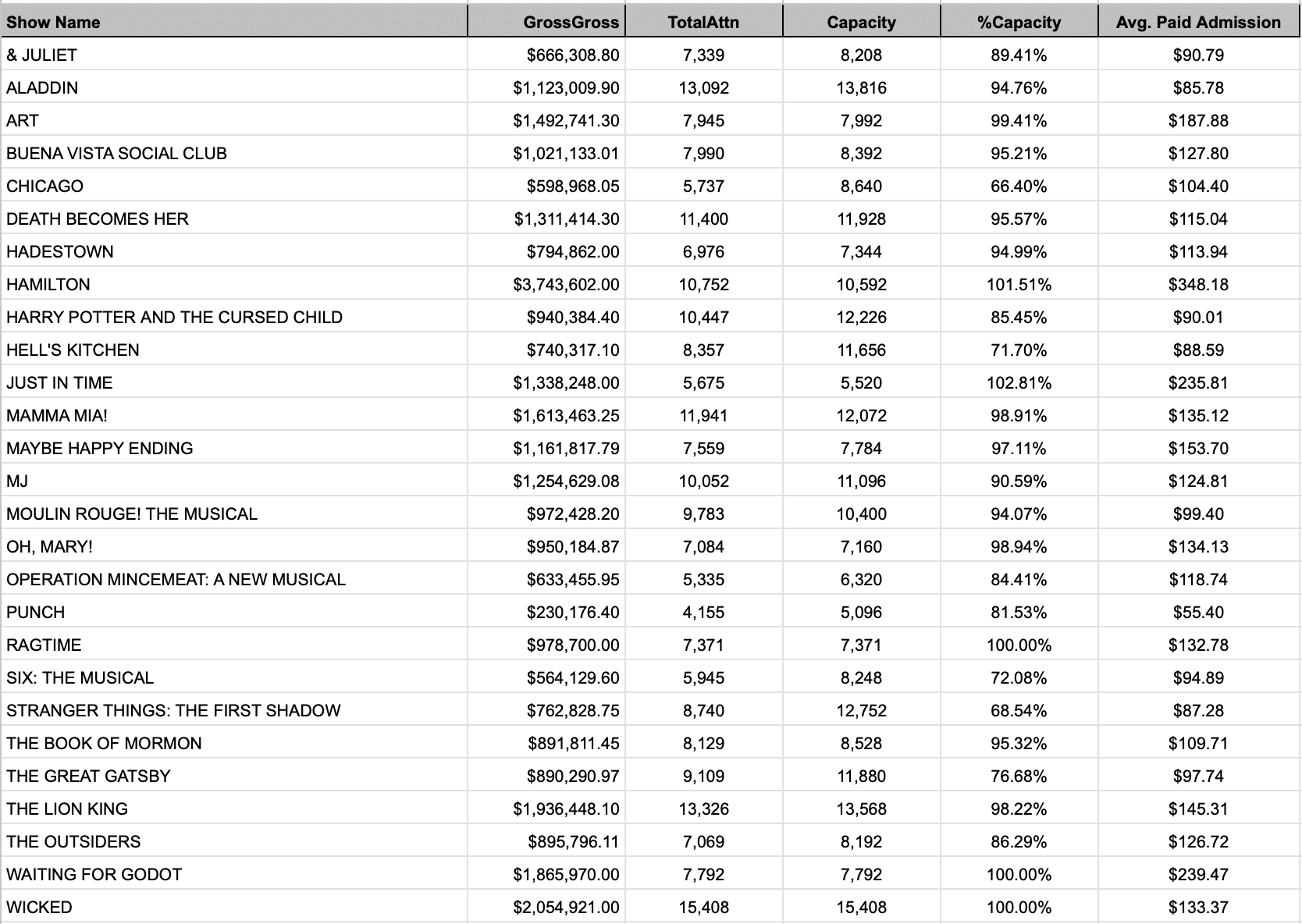Select OH, MARY! capacity percentage 98.94%
This screenshot has height=924, width=1302.
pyautogui.click(x=1019, y=546)
